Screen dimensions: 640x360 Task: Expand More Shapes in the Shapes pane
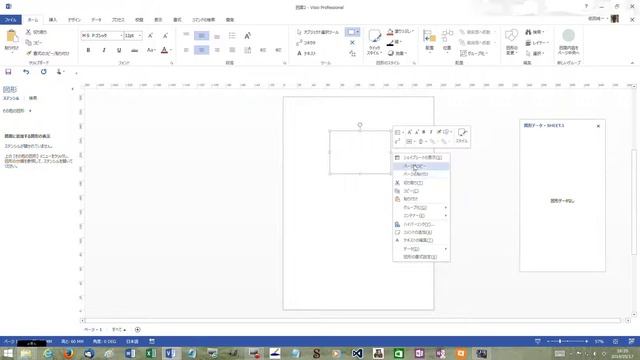pos(17,111)
